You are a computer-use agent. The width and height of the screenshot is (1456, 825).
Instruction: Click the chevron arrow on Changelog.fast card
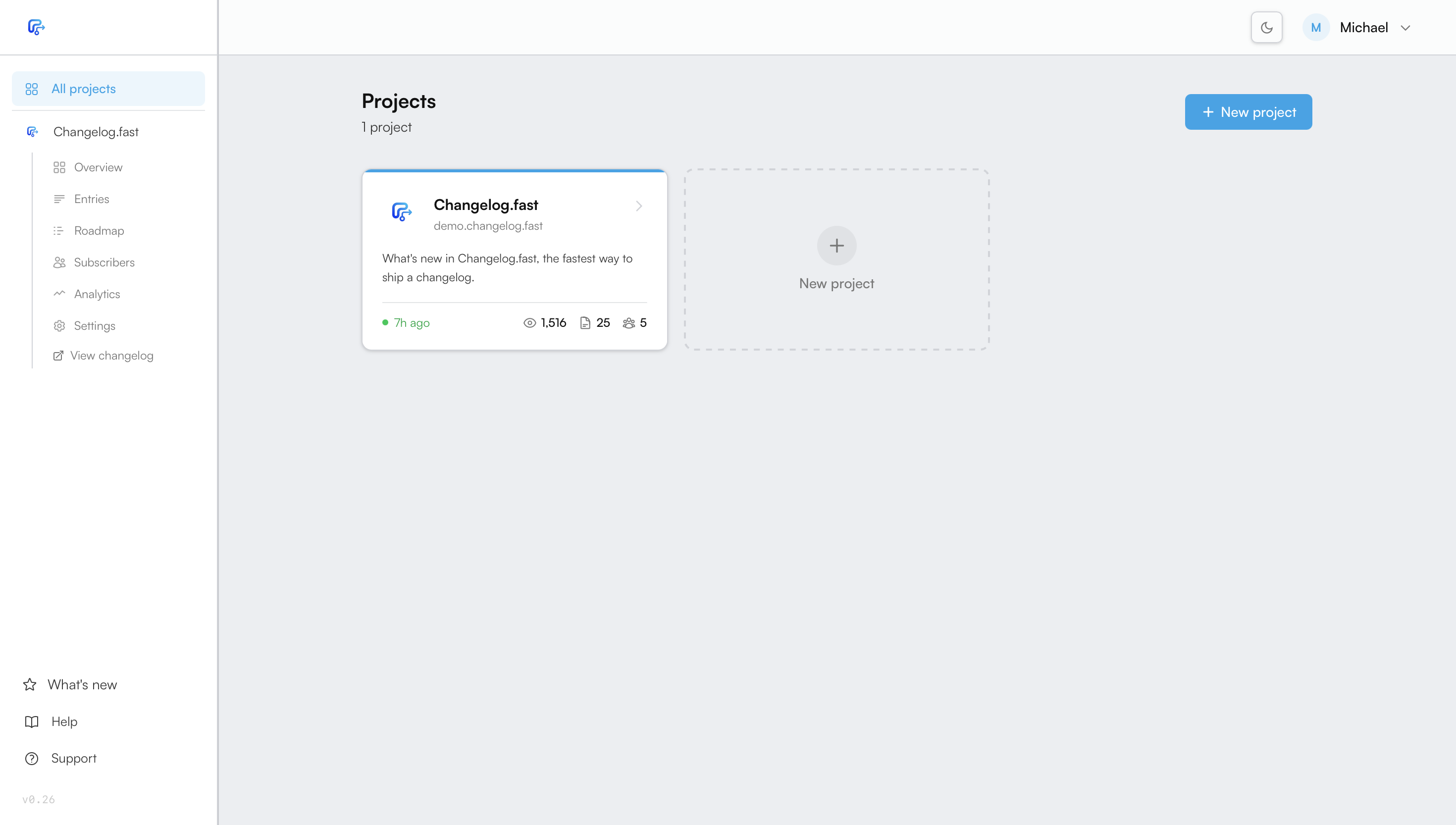click(638, 206)
